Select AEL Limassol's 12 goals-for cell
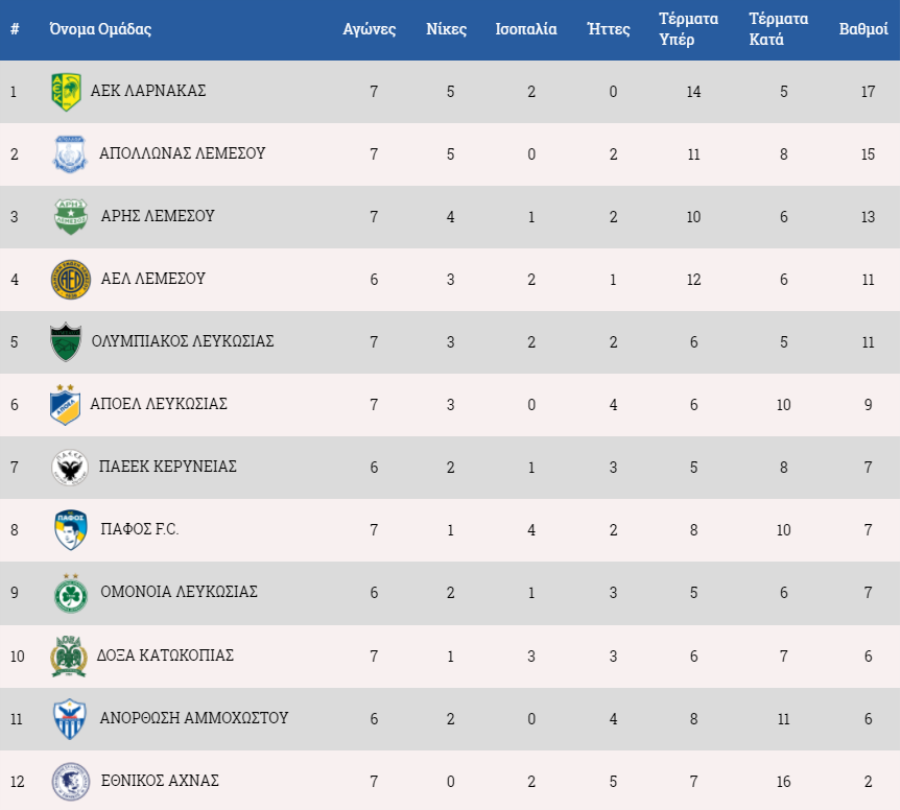 coord(694,280)
